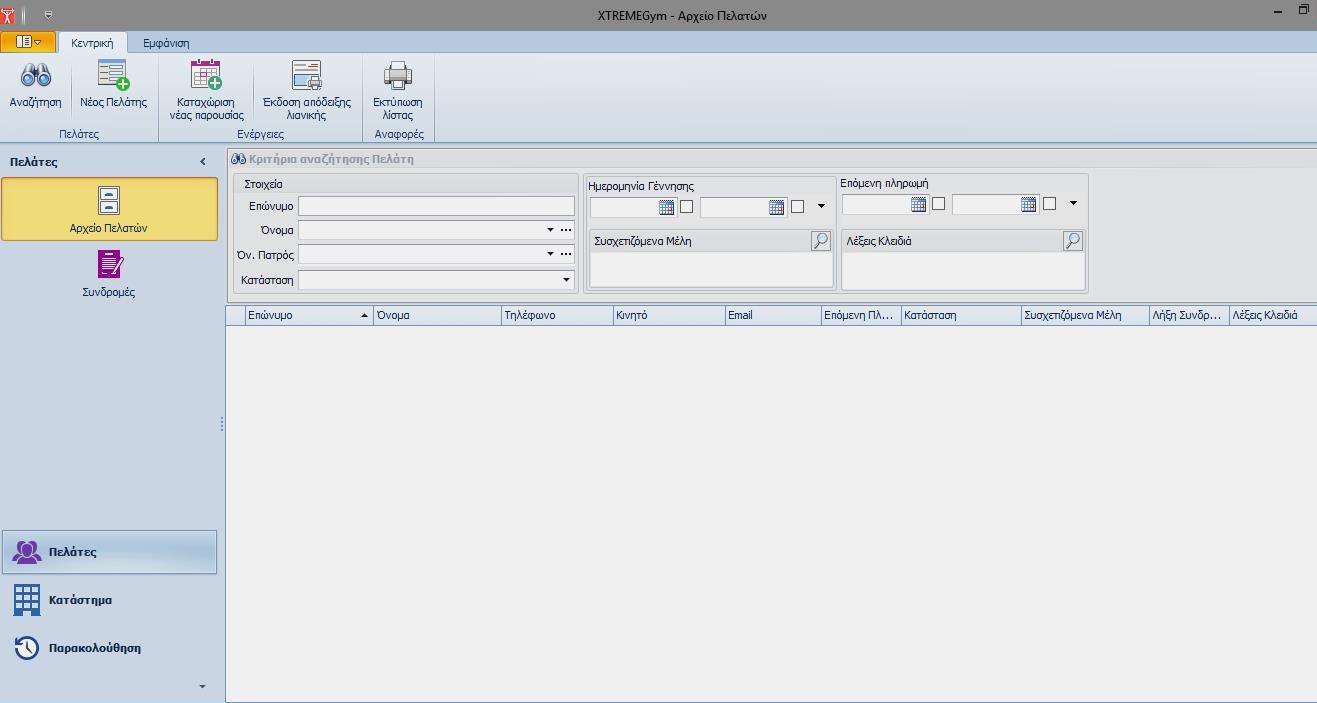Image resolution: width=1317 pixels, height=703 pixels.
Task: Tick second Ημερομηνία Γέννησης date checkbox
Action: coord(797,207)
